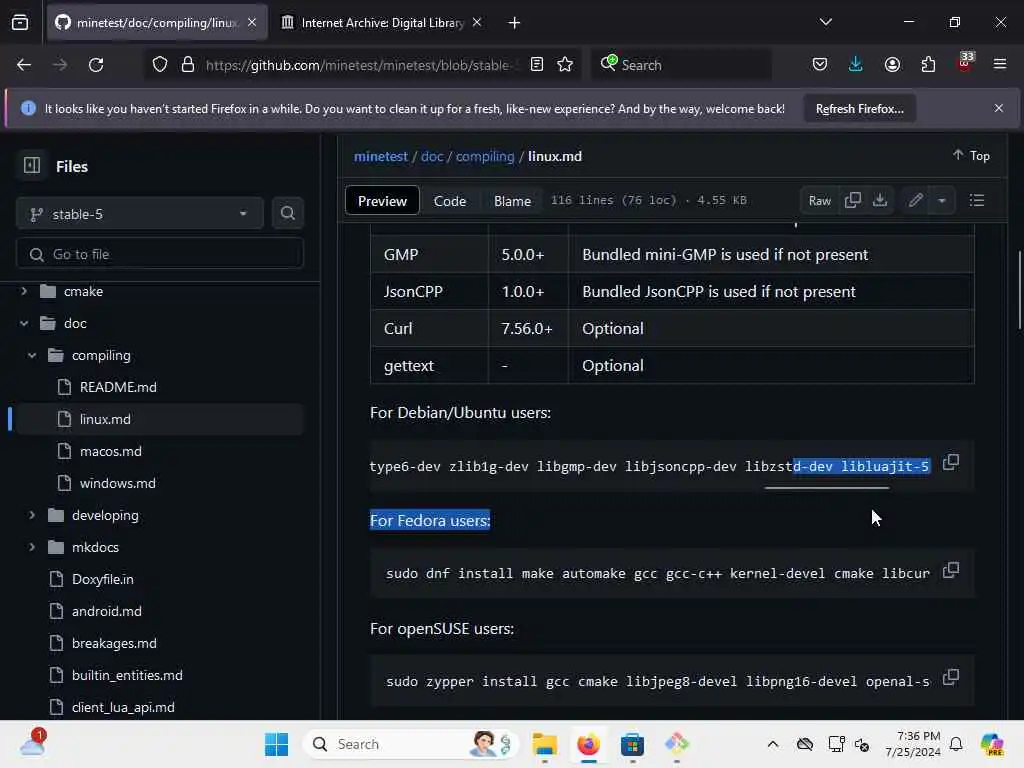Open the document outline list icon

click(976, 200)
